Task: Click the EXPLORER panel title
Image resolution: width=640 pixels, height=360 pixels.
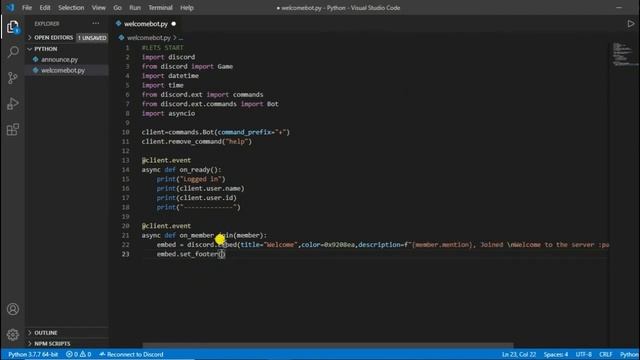Action: pos(47,24)
